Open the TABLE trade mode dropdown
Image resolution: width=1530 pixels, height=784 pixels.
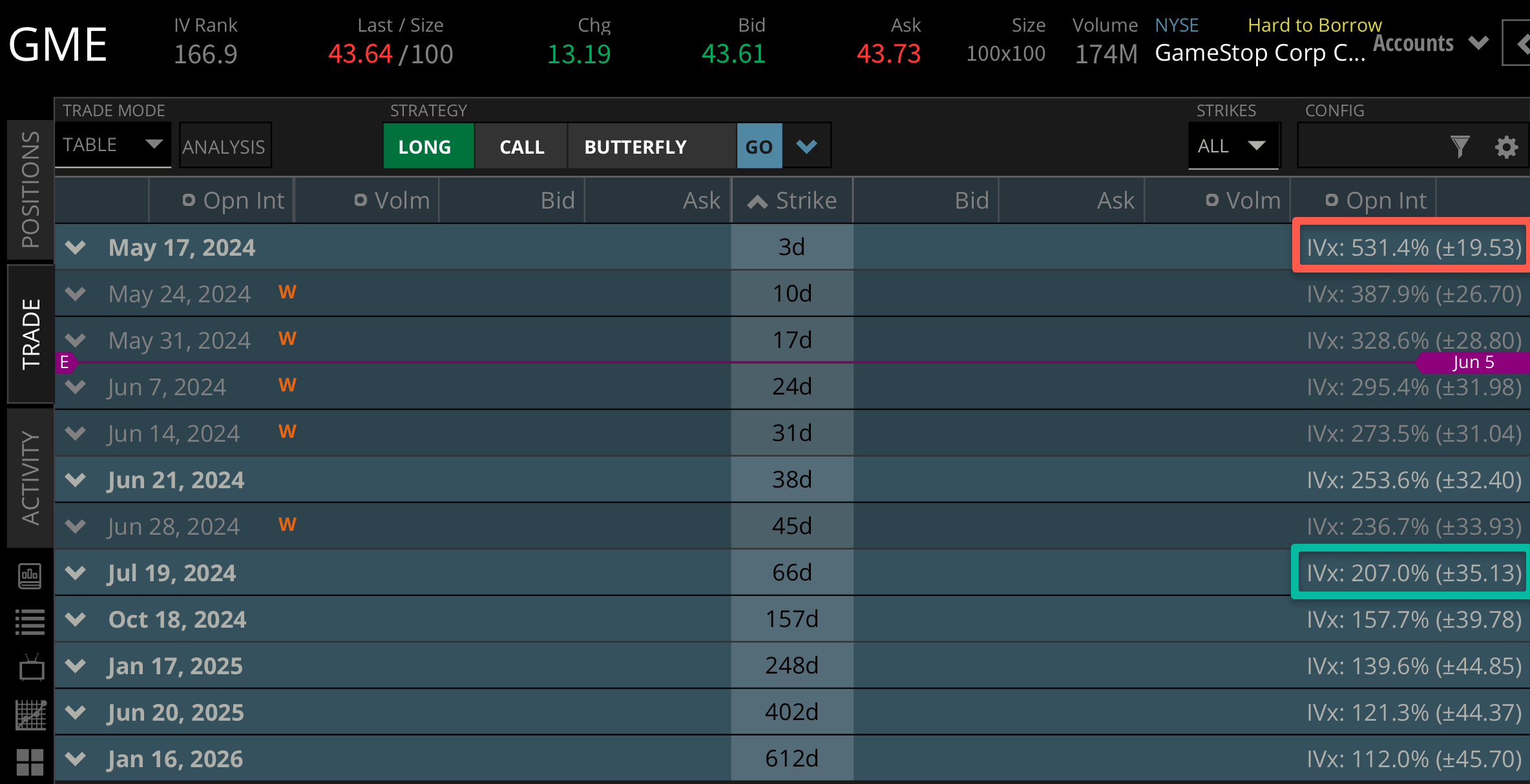pos(113,145)
